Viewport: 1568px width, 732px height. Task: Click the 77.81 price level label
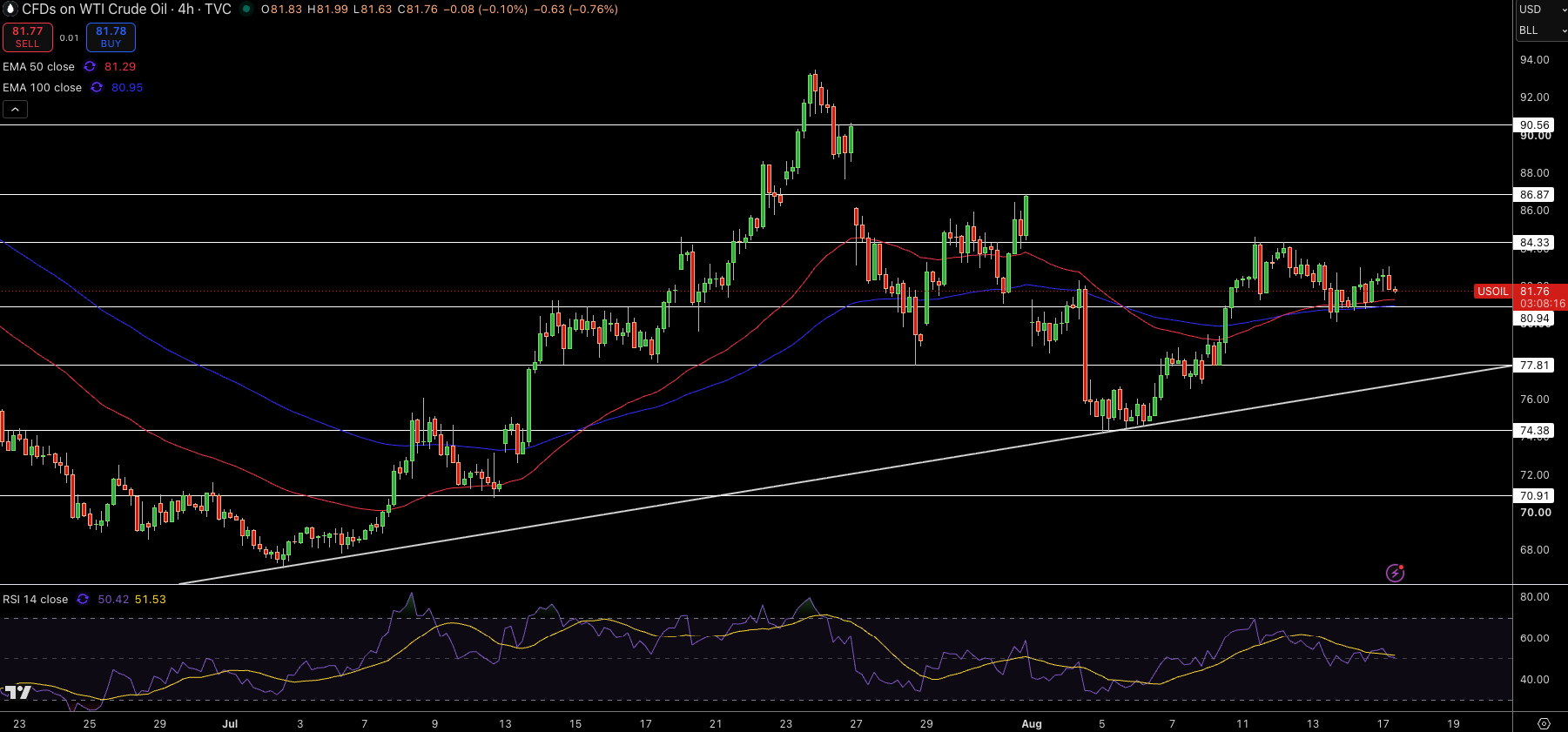1534,366
